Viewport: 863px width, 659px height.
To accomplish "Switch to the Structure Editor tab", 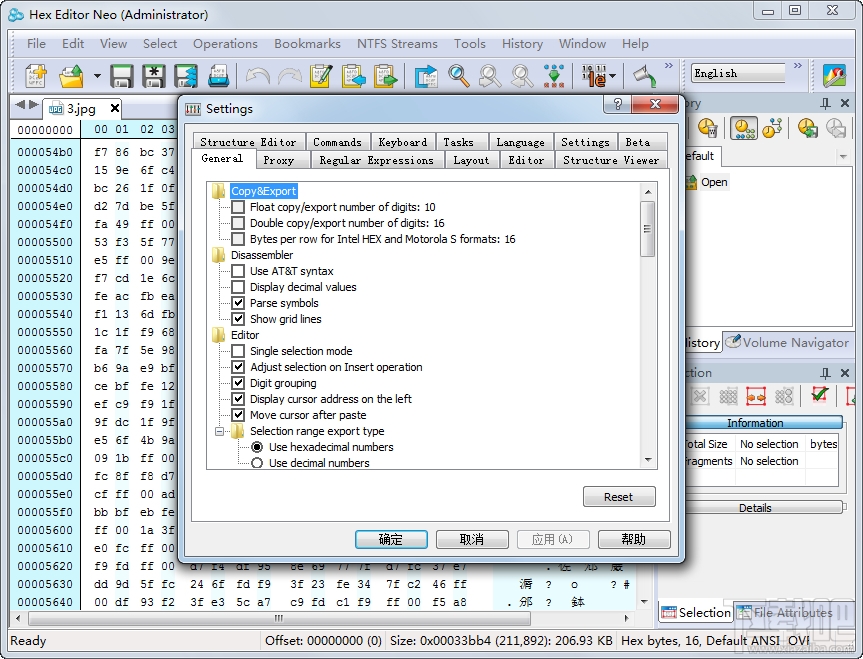I will click(x=248, y=142).
